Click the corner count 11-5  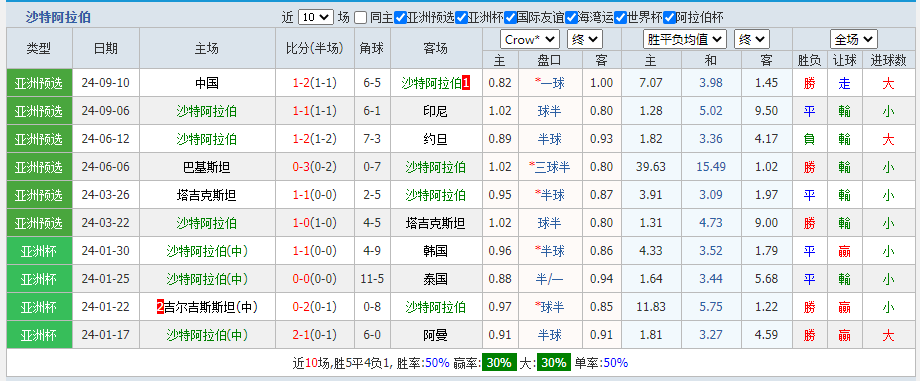(x=372, y=279)
